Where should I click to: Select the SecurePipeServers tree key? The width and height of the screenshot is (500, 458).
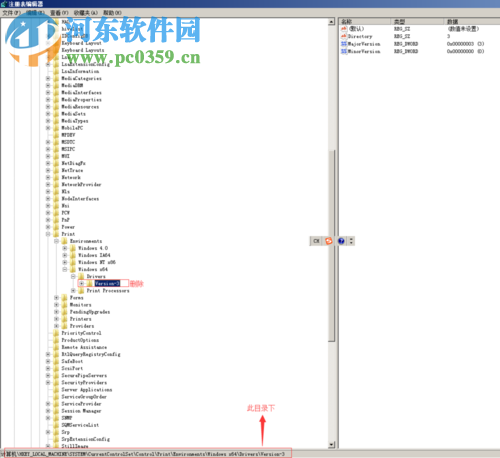point(84,376)
